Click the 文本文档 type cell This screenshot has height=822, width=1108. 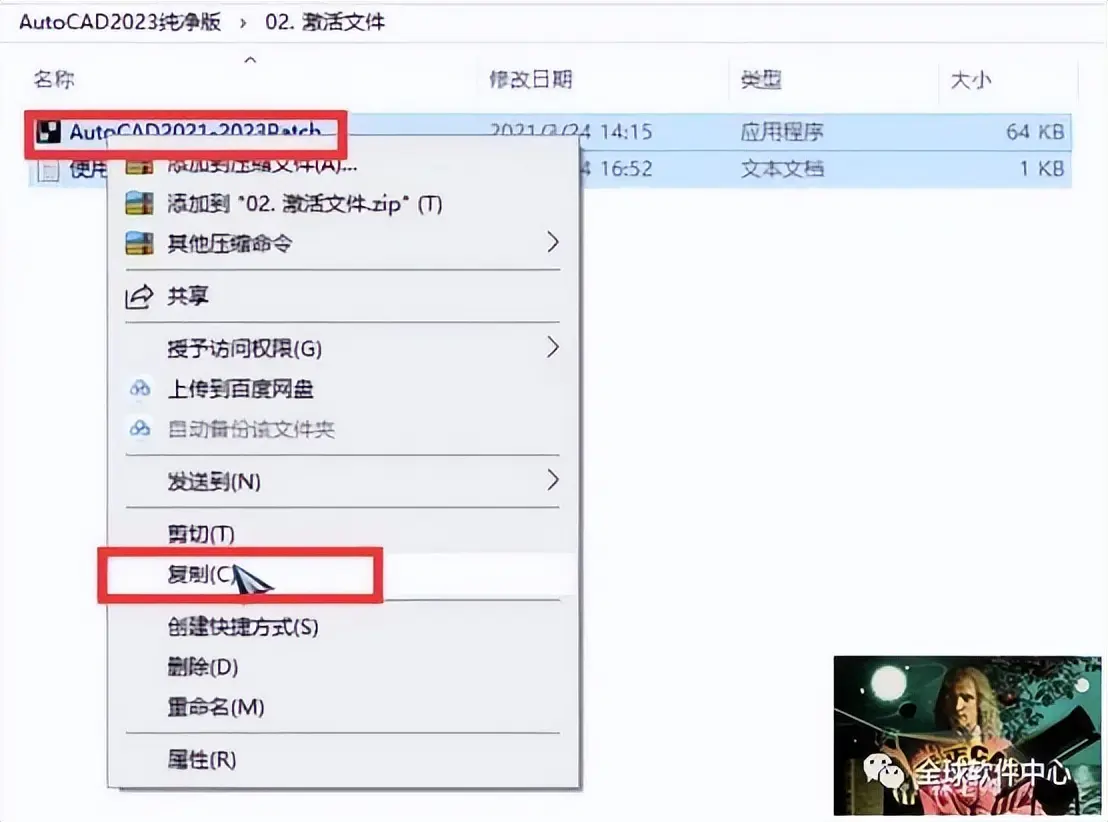[782, 169]
